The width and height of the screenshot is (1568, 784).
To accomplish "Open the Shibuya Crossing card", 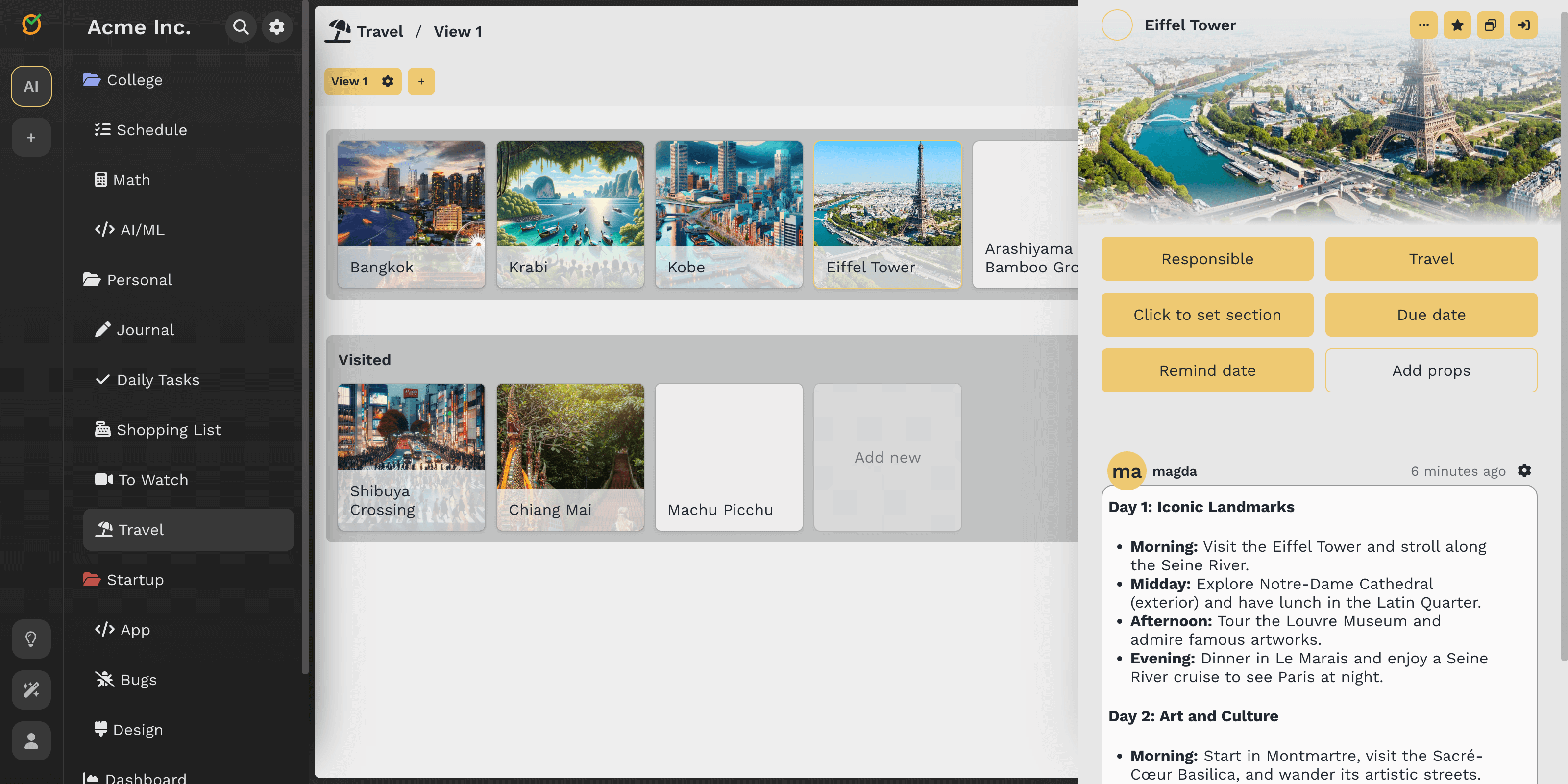I will [x=412, y=457].
